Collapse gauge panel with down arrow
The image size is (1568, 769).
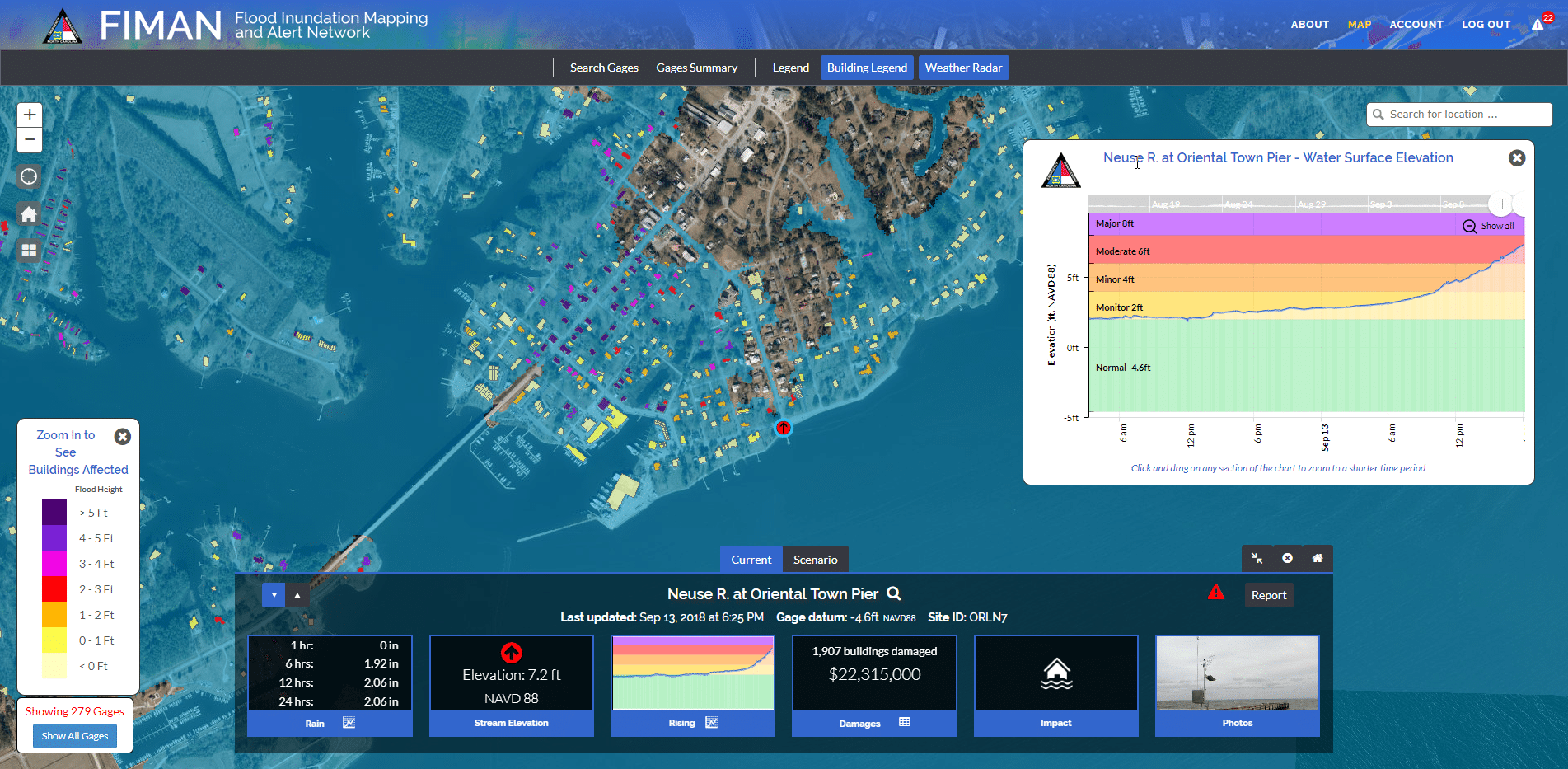point(274,595)
